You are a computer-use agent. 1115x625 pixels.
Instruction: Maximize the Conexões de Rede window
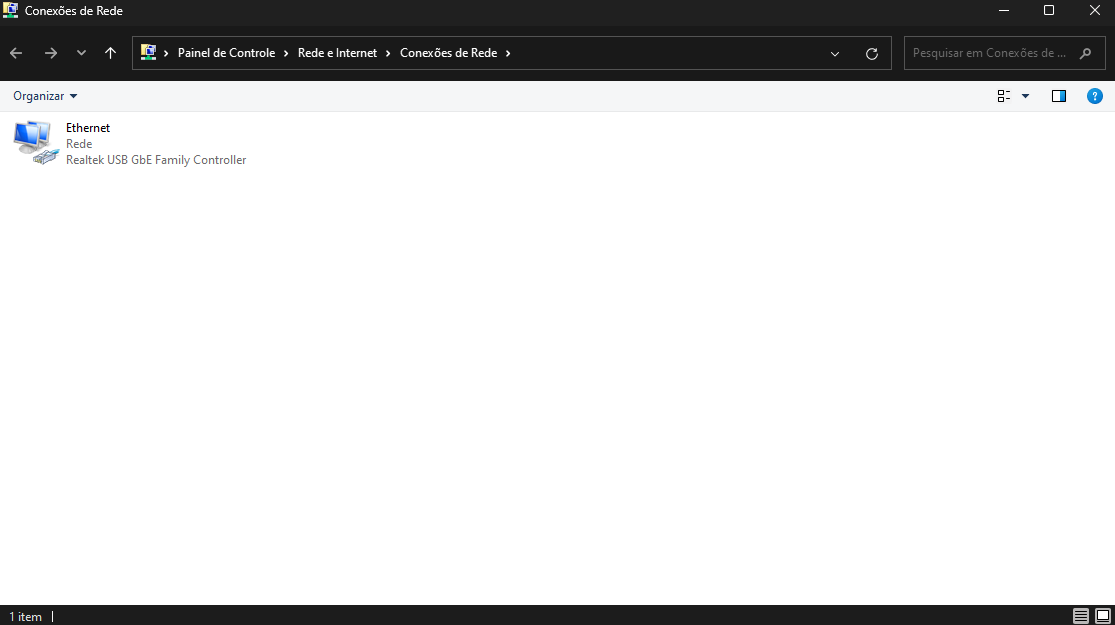coord(1049,11)
